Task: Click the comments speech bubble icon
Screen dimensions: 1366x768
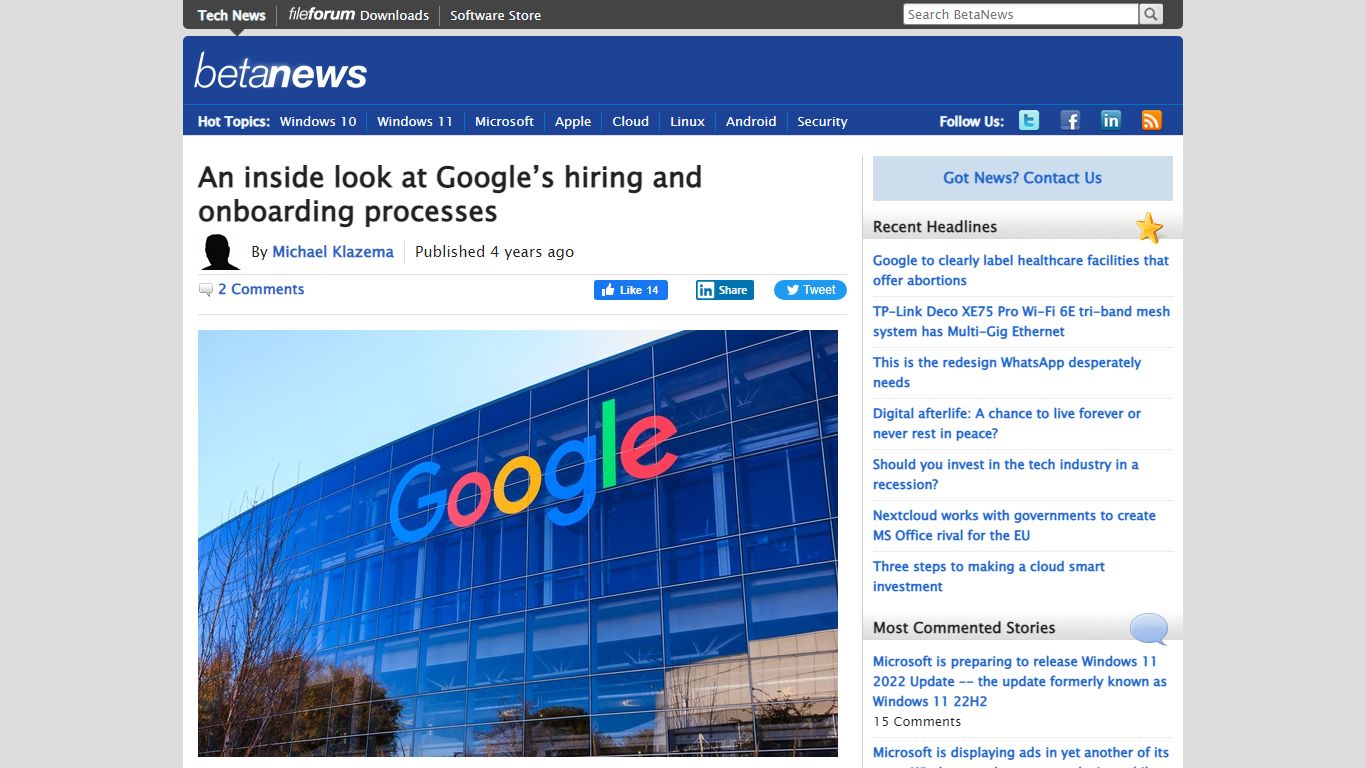Action: pyautogui.click(x=206, y=290)
